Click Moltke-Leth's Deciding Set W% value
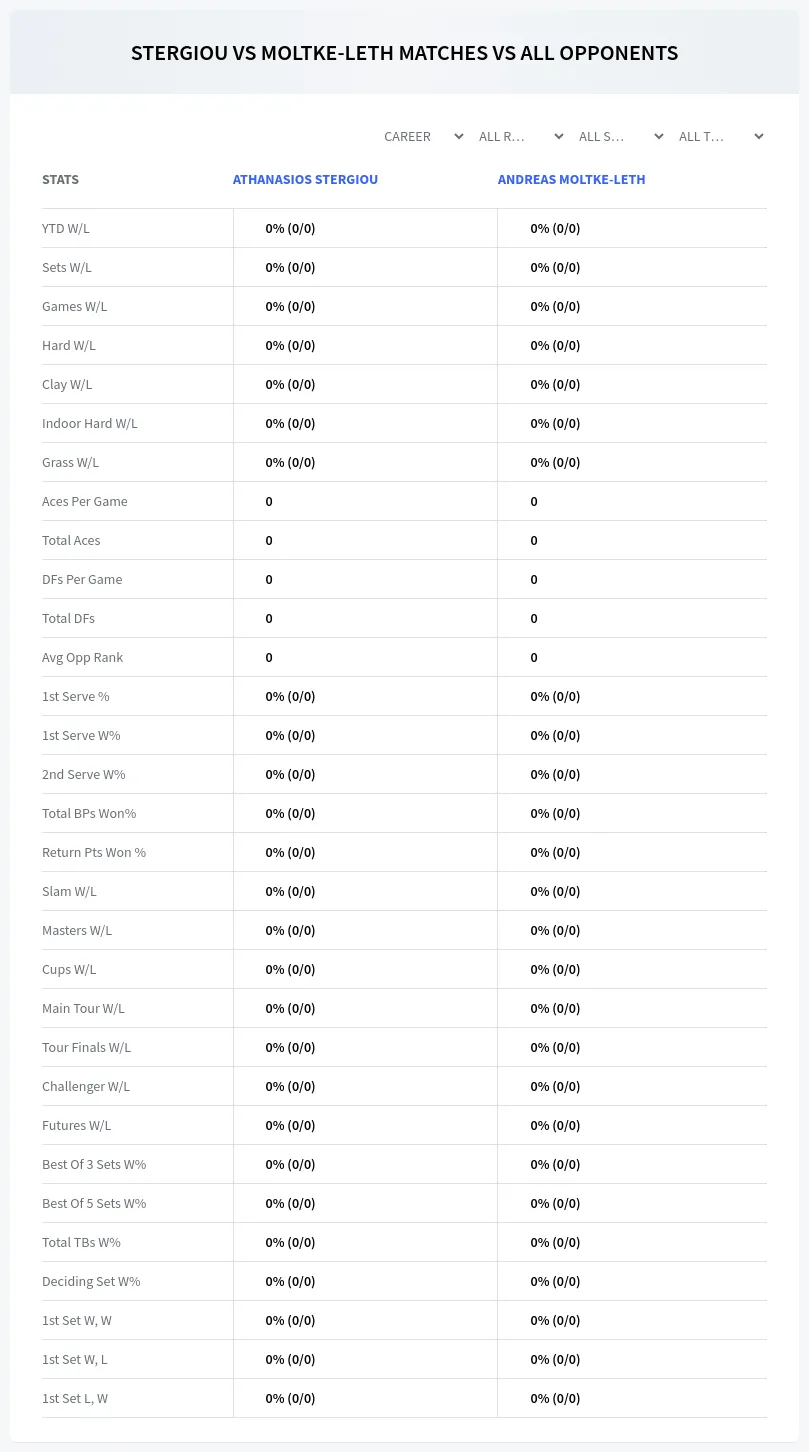Screen dimensions: 809x1452 [x=555, y=1281]
